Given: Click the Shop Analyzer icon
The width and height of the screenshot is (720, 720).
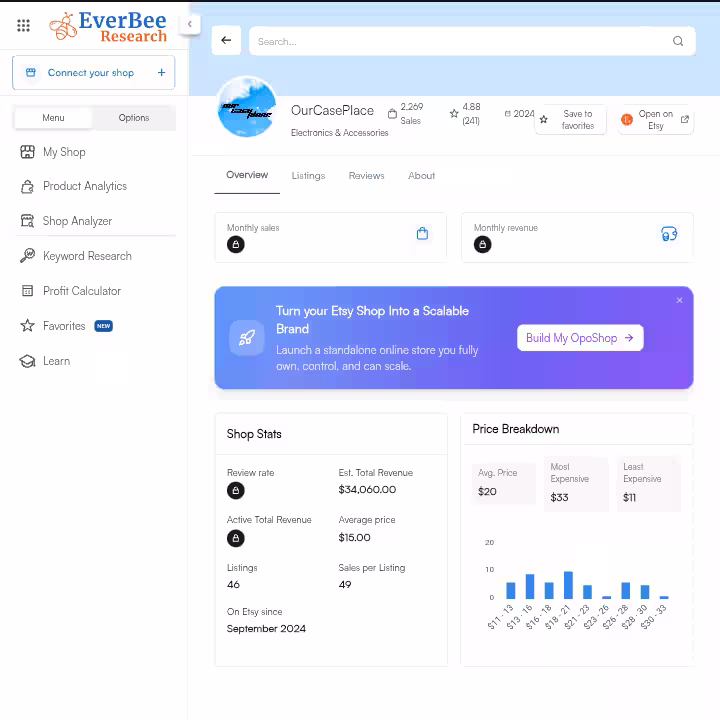Looking at the screenshot, I should 28,221.
